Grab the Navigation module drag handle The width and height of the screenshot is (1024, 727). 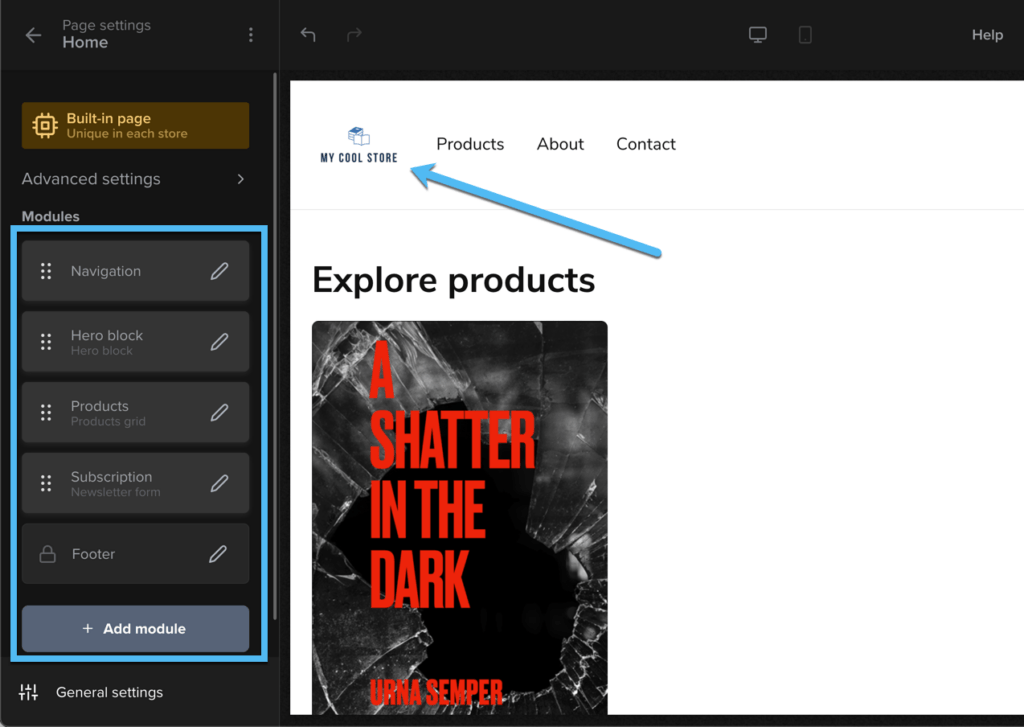pos(46,271)
